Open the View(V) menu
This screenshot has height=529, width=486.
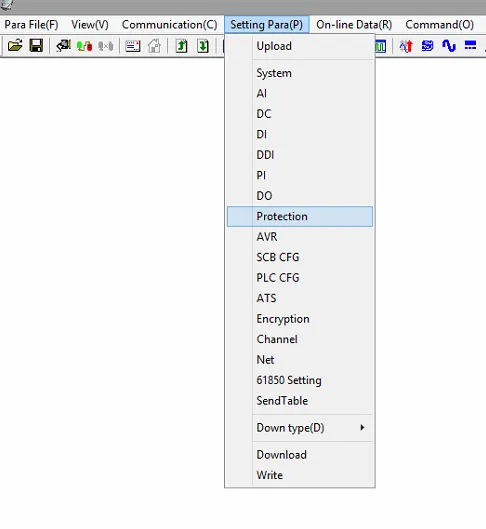pos(90,25)
